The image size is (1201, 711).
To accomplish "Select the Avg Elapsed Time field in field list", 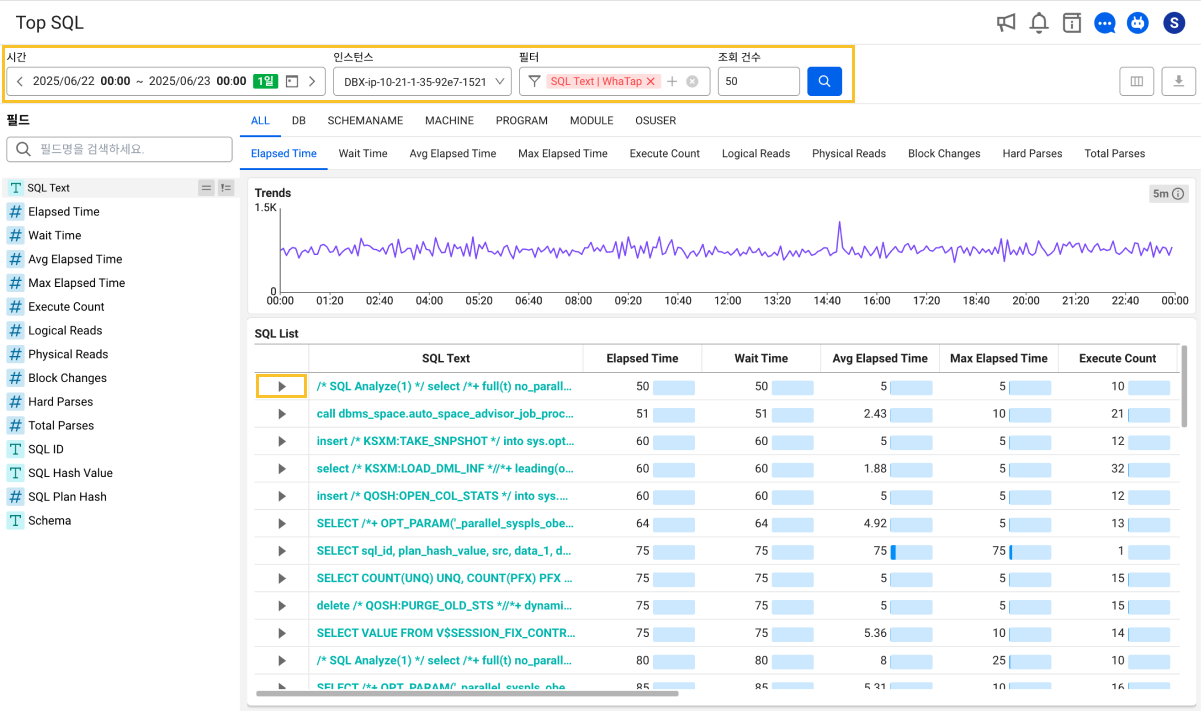I will point(75,259).
